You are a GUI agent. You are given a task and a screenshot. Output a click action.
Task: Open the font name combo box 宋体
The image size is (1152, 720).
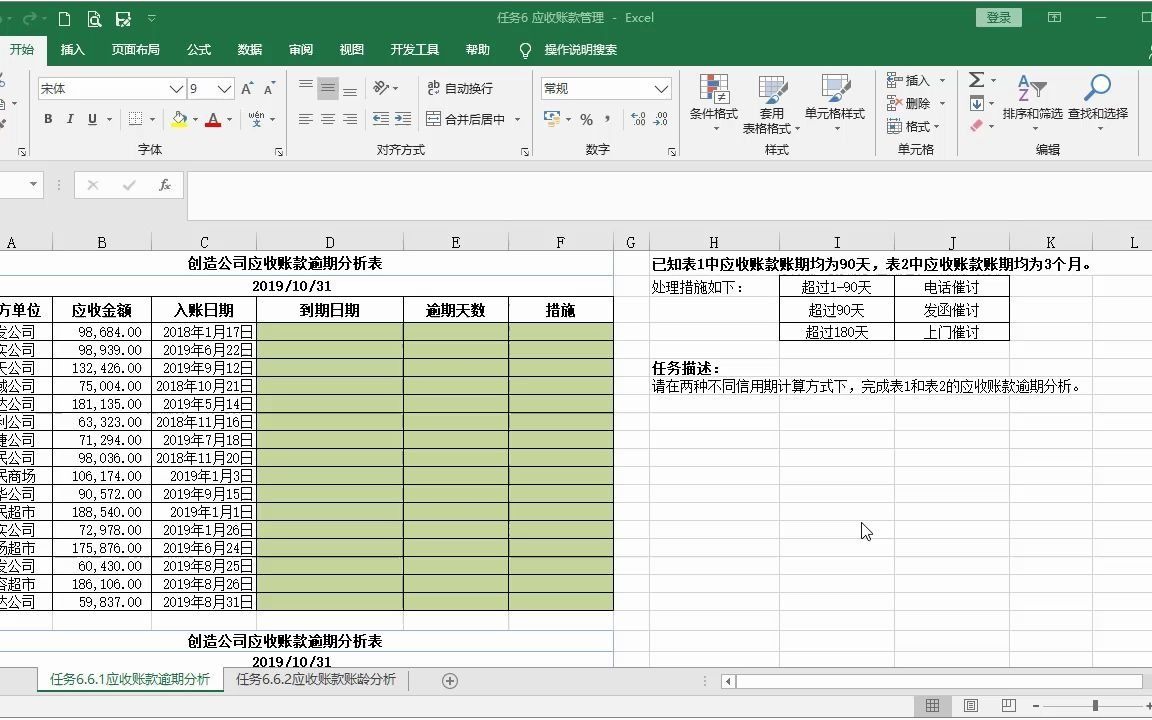pyautogui.click(x=110, y=89)
